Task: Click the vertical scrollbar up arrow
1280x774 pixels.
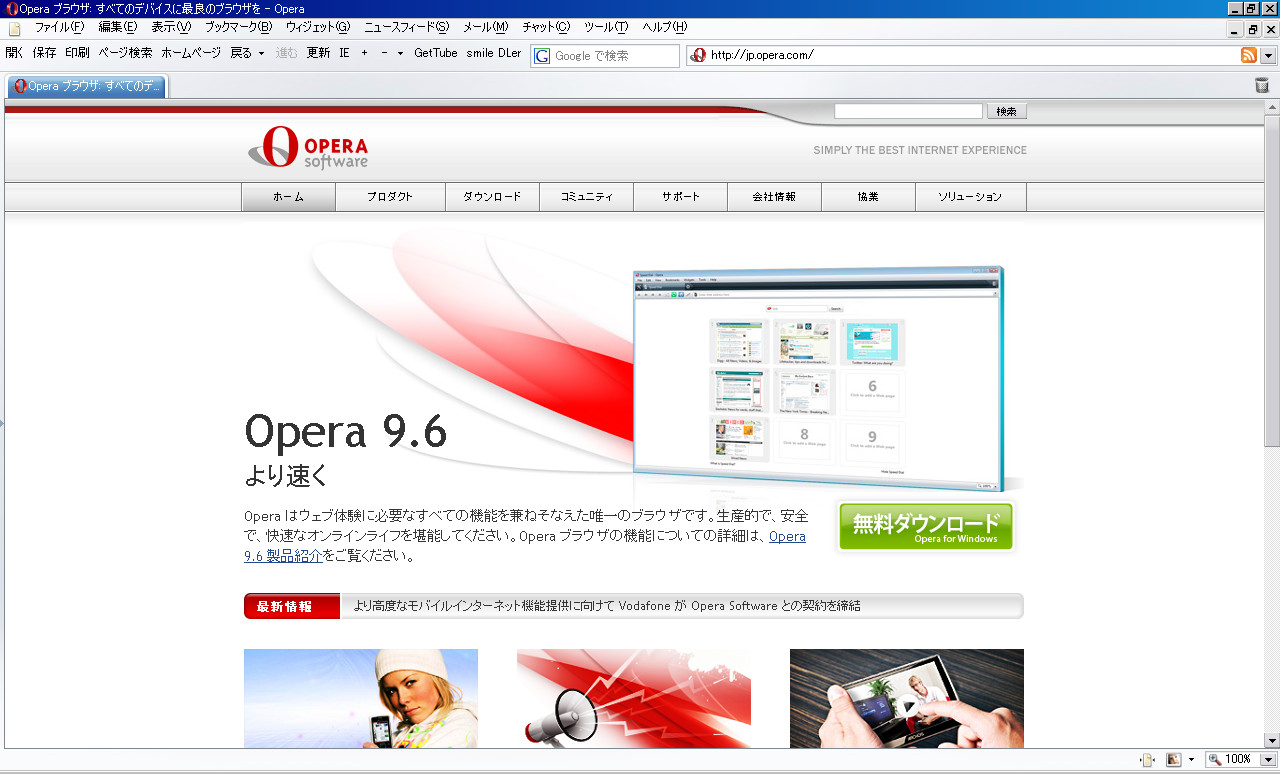Action: [x=1272, y=107]
